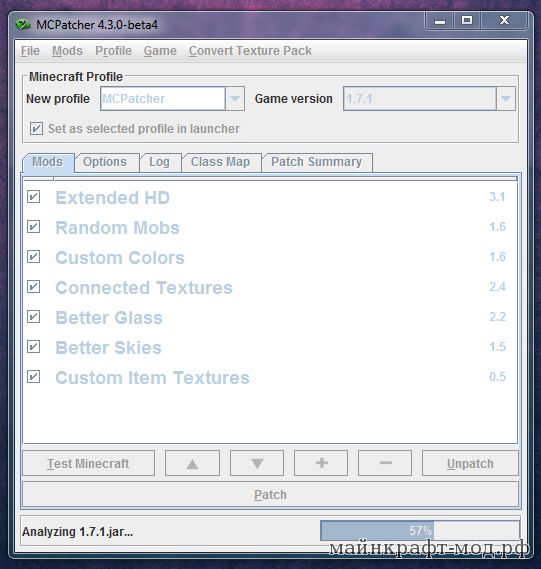The image size is (541, 569).
Task: Click Connected Textures version number 2.4
Action: coord(497,287)
